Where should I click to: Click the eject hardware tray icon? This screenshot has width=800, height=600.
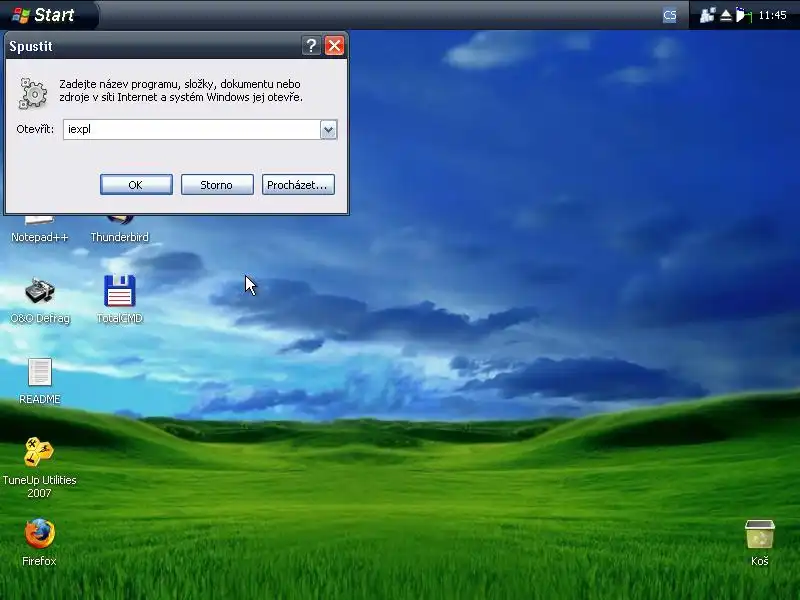tap(726, 16)
